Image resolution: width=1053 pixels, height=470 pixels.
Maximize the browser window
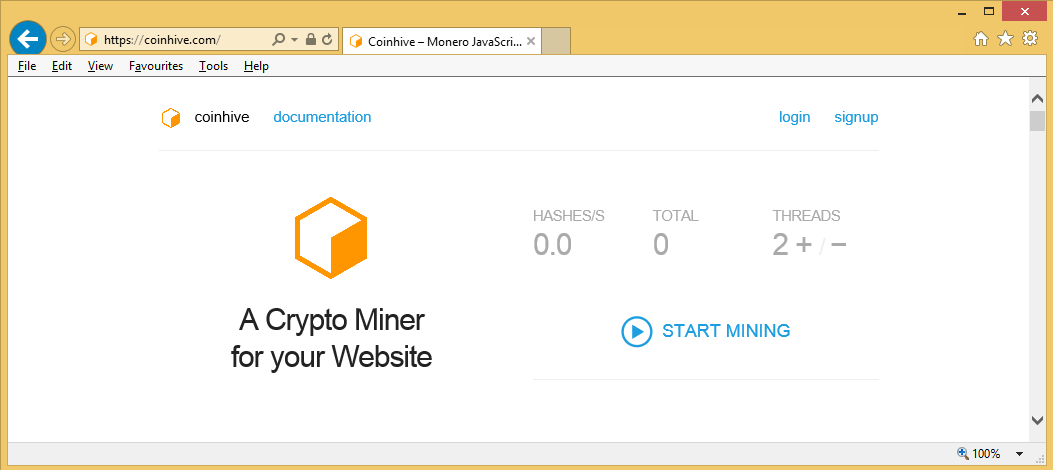tap(989, 11)
